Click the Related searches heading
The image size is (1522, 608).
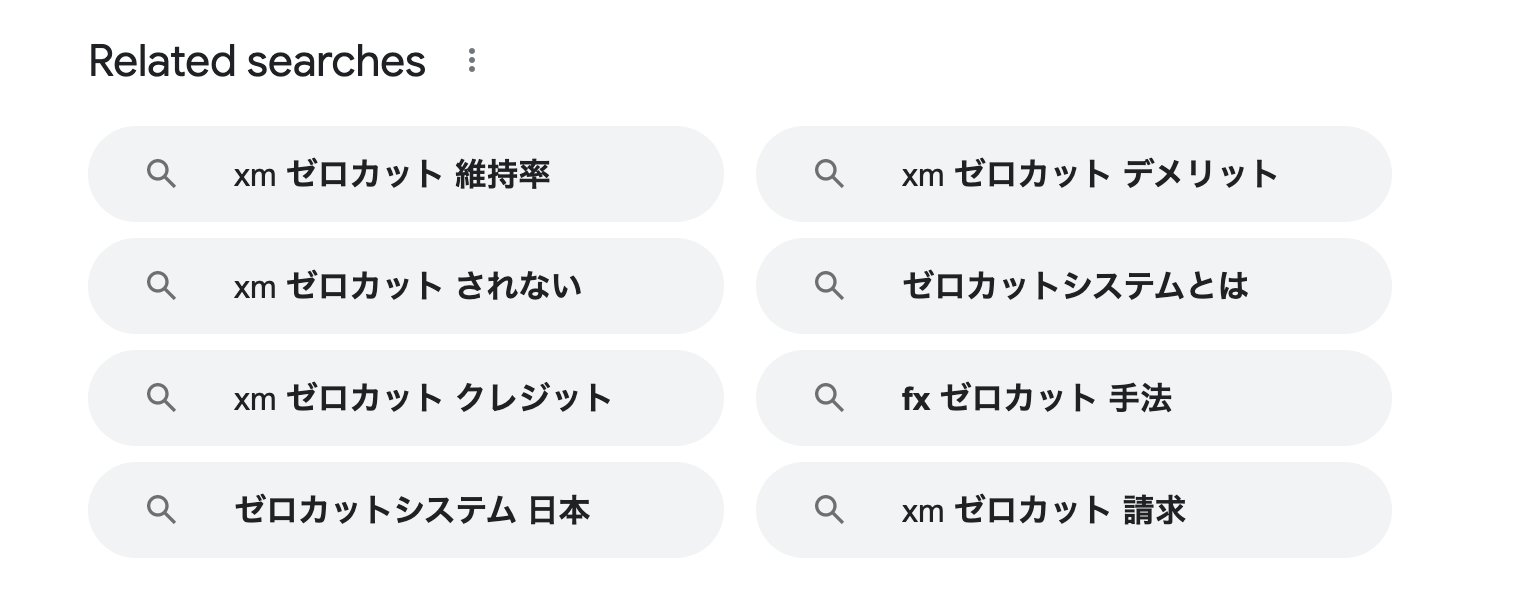click(257, 62)
